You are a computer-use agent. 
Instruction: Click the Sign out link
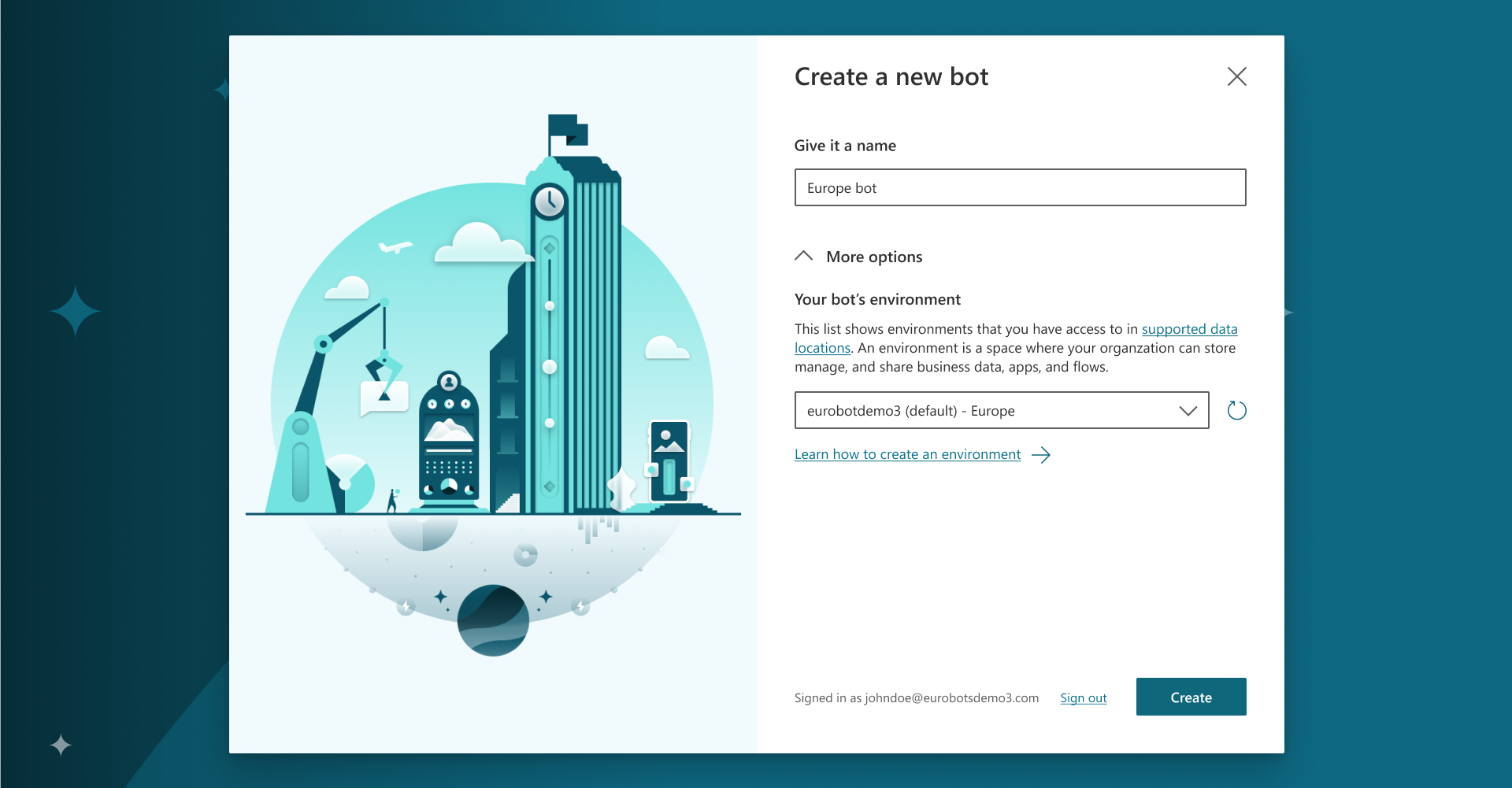[x=1083, y=698]
